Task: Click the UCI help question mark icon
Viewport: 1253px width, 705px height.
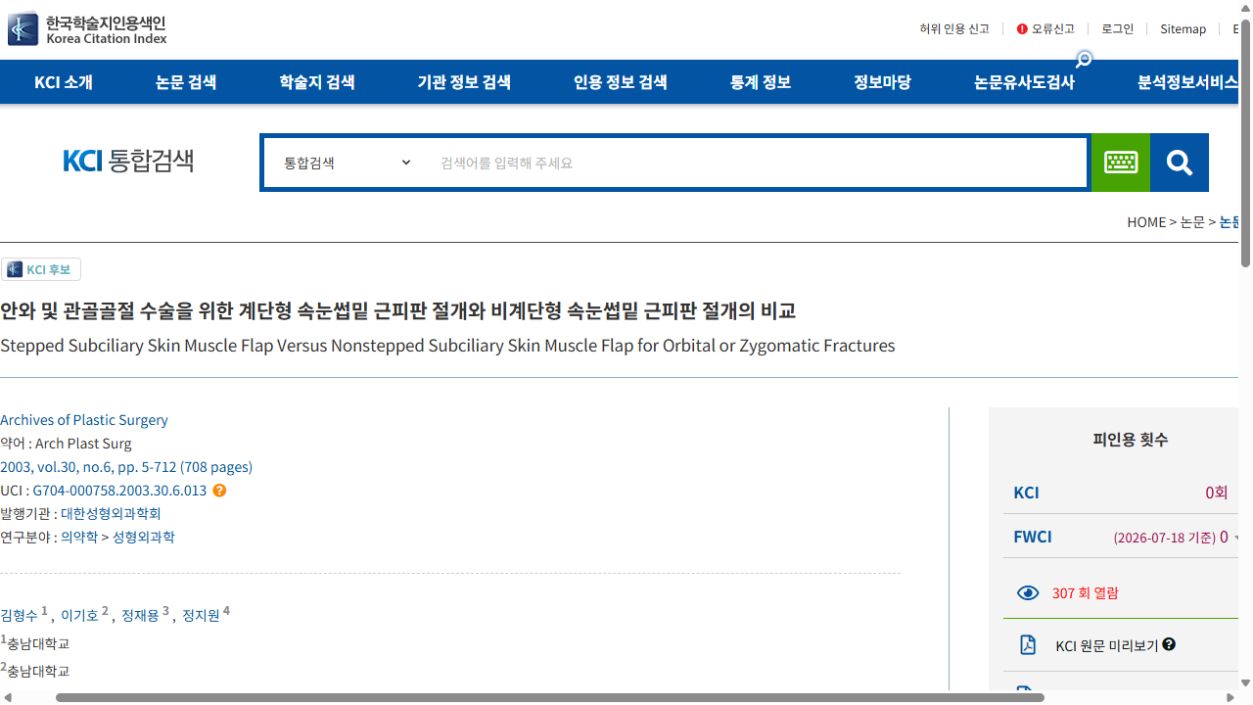Action: 219,490
